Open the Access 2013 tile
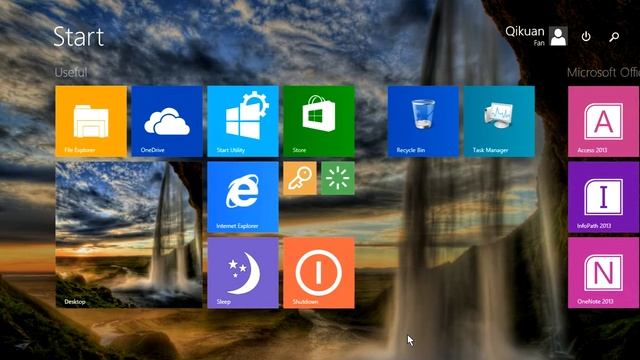This screenshot has height=360, width=640. tap(604, 121)
